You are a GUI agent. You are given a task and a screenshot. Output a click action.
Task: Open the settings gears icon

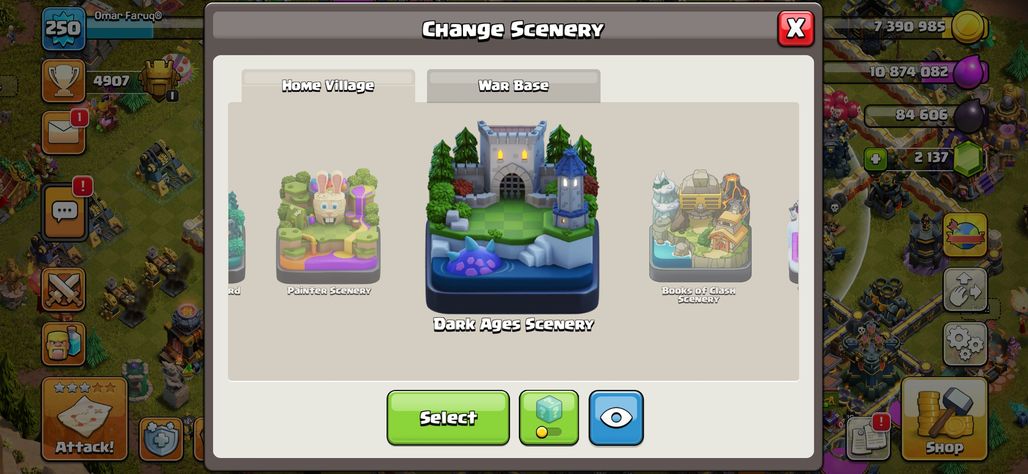[965, 344]
